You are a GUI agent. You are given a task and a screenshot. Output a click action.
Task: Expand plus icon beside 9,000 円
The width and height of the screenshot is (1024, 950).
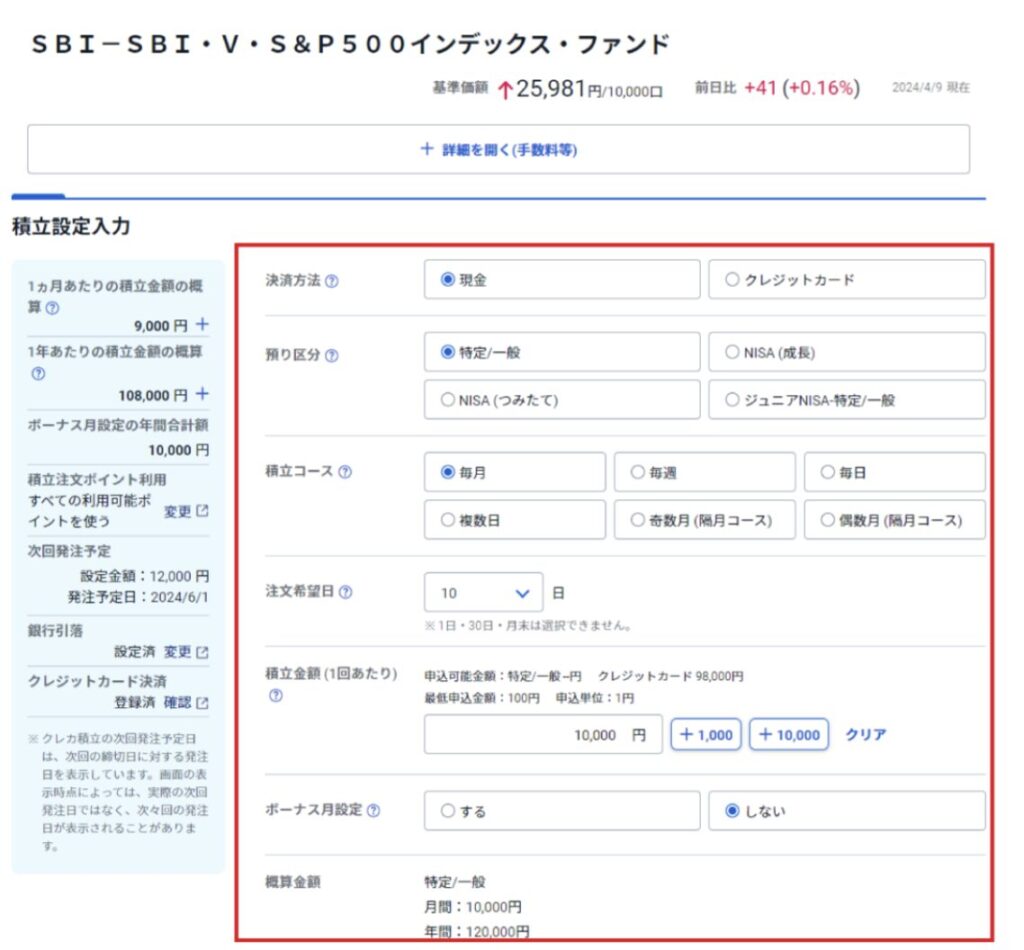tap(202, 325)
